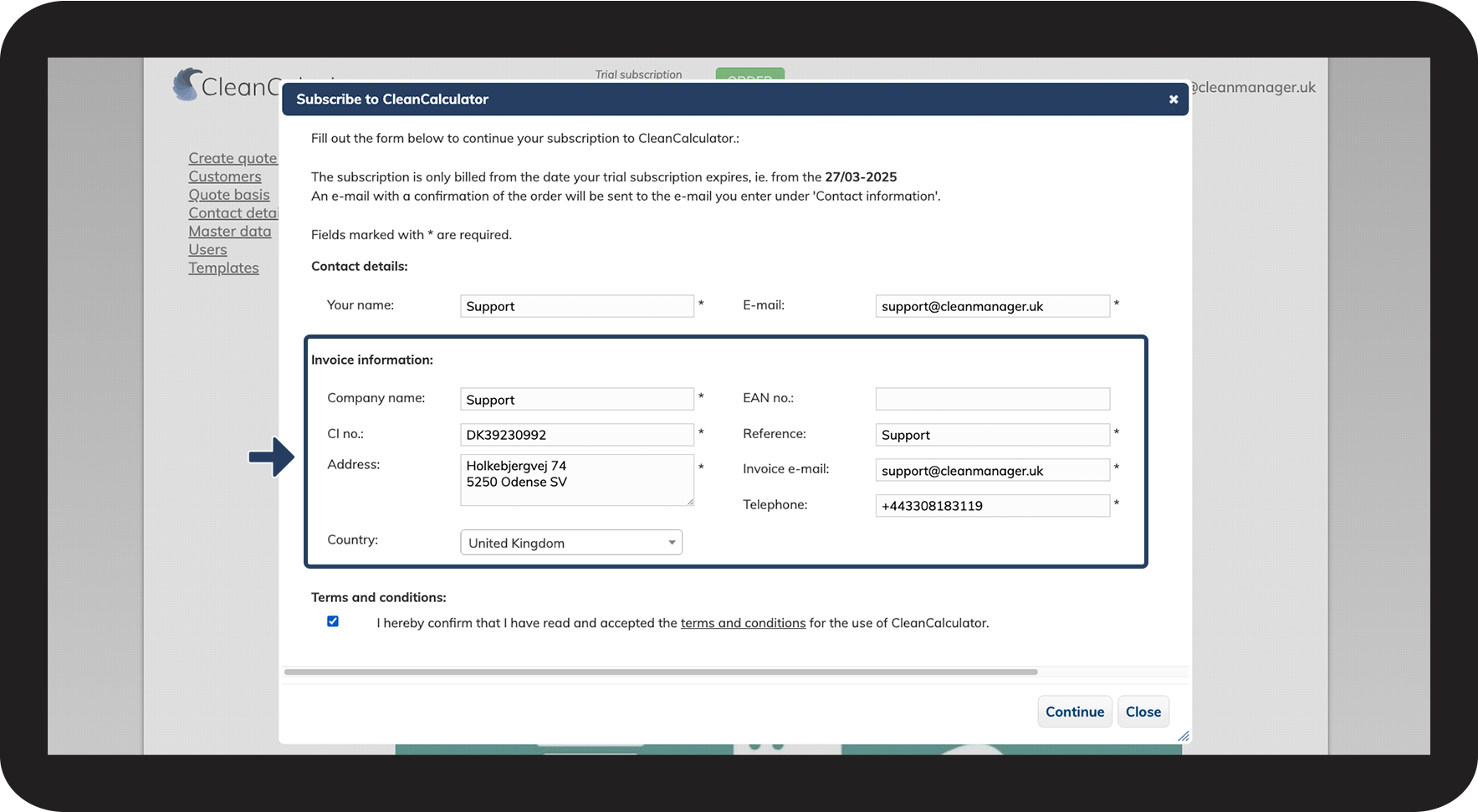Focus the Telephone input field
The height and width of the screenshot is (812, 1478).
992,506
